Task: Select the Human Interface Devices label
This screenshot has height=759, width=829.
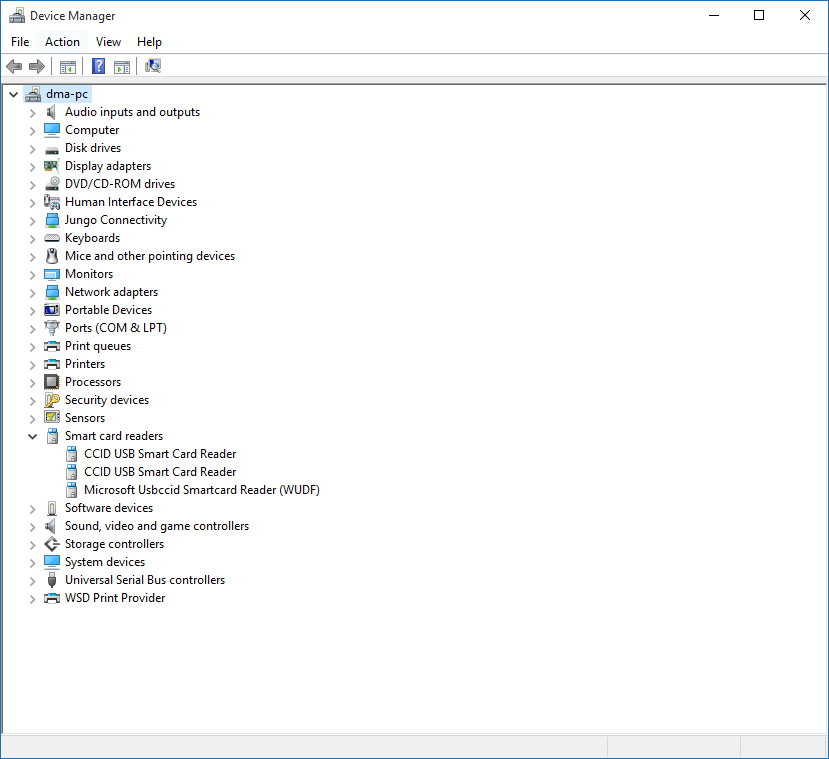Action: (131, 202)
